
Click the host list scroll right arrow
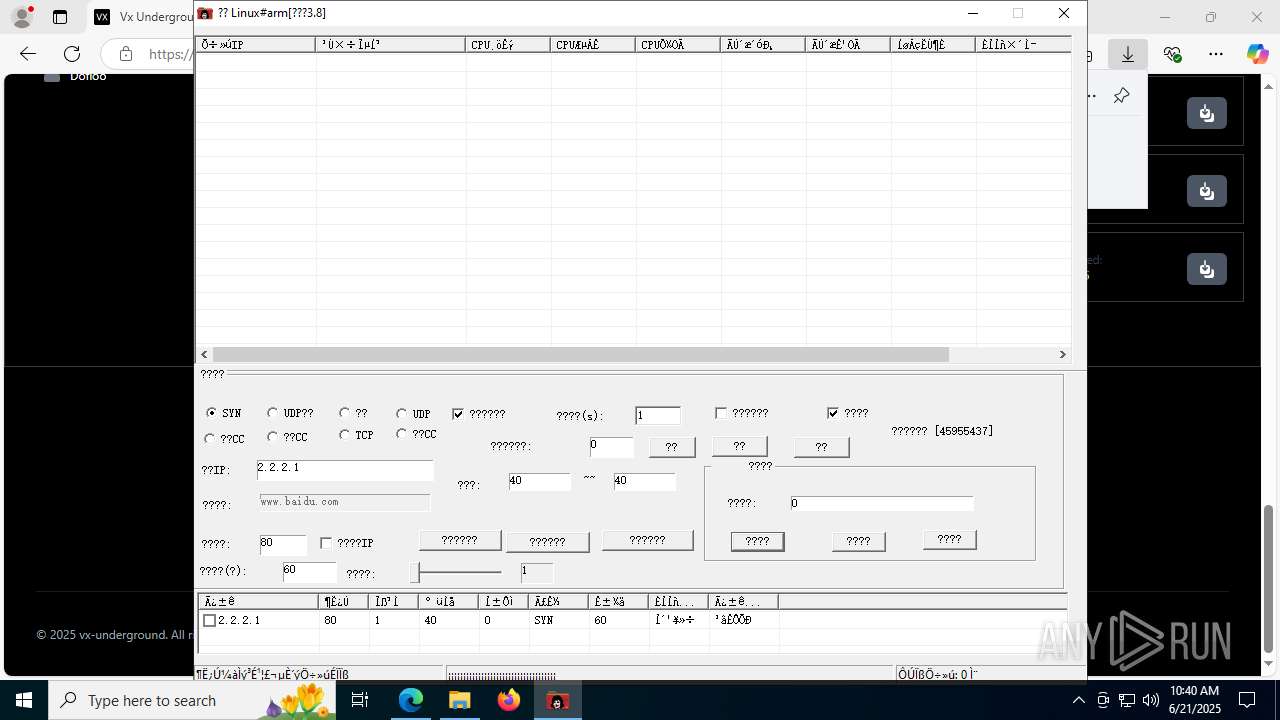coord(1062,354)
